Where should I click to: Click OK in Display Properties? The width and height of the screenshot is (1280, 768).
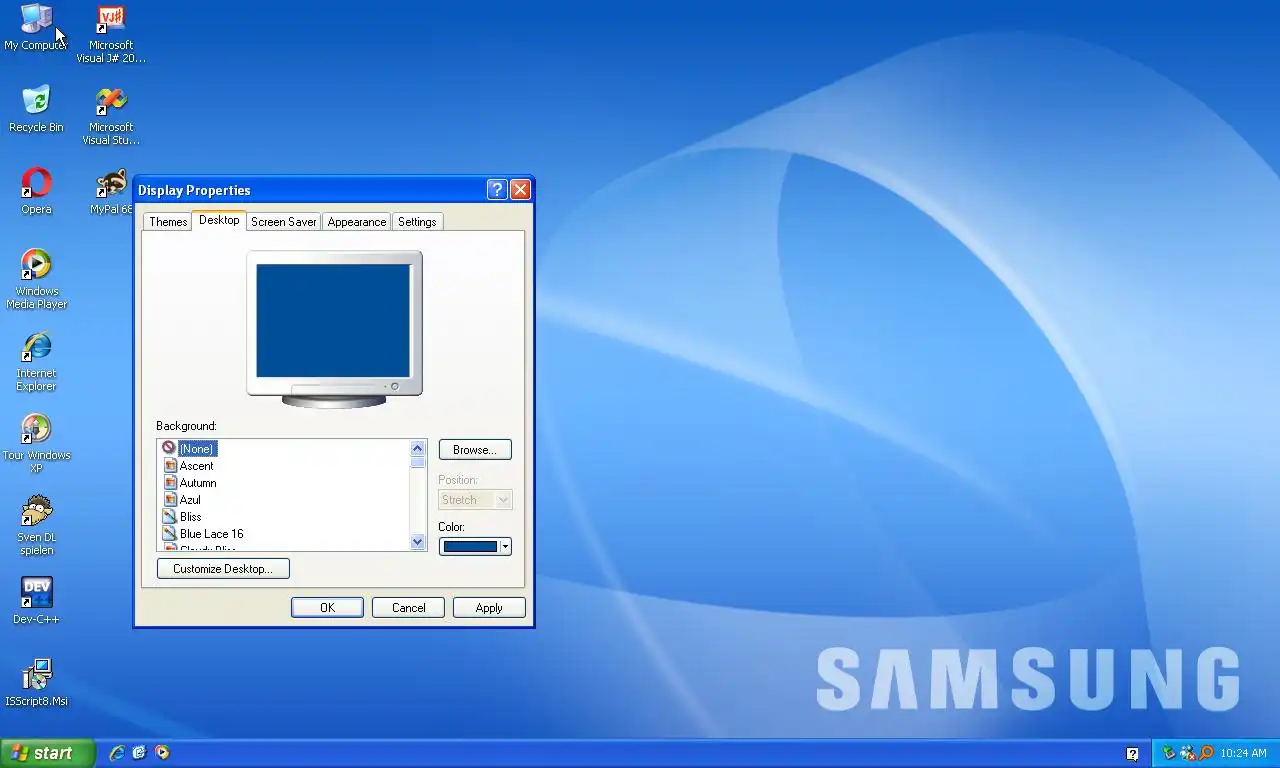click(327, 608)
